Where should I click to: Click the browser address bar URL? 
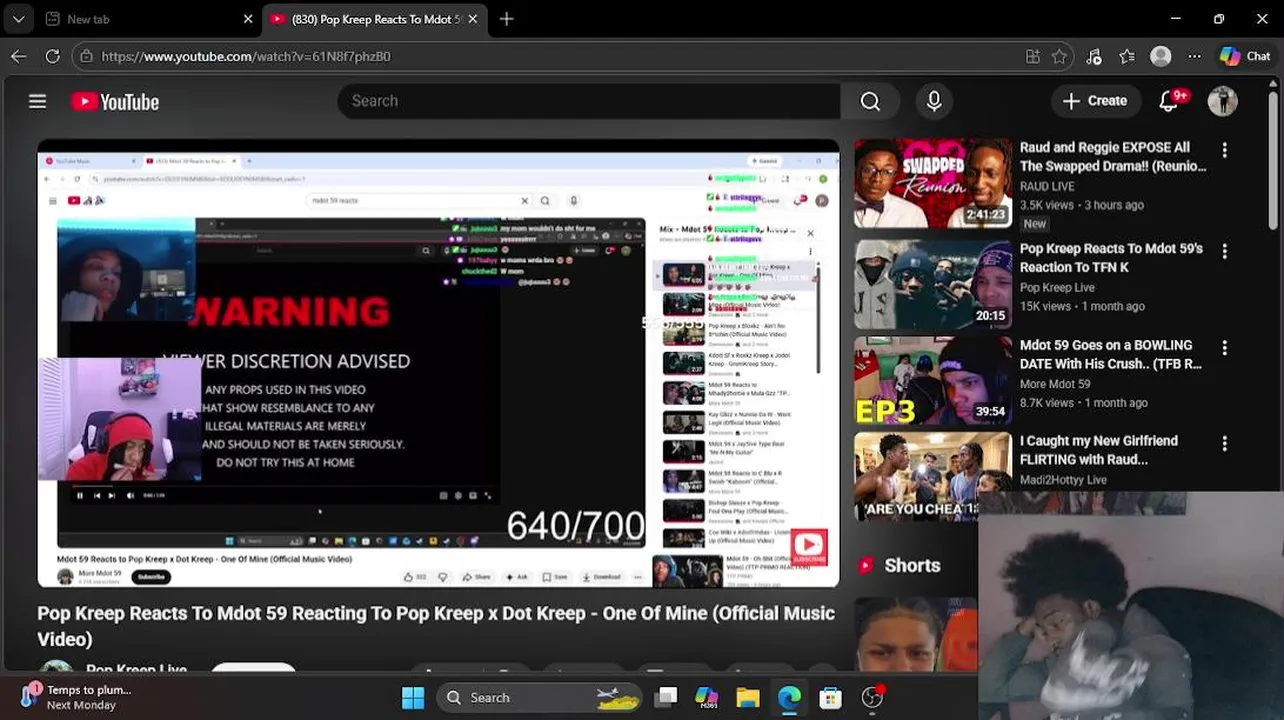[x=246, y=57]
